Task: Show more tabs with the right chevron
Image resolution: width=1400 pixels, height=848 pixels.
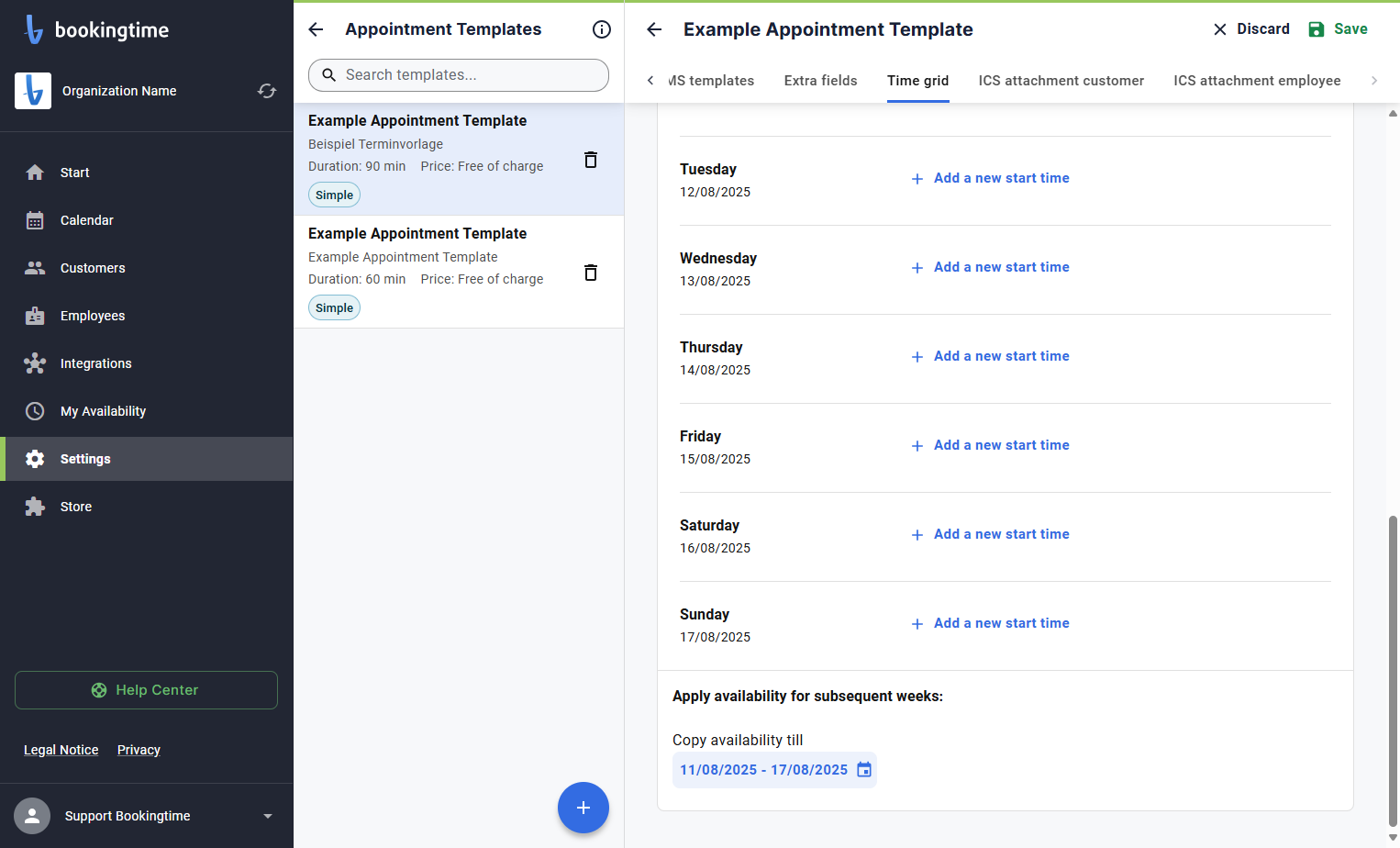Action: (1374, 81)
